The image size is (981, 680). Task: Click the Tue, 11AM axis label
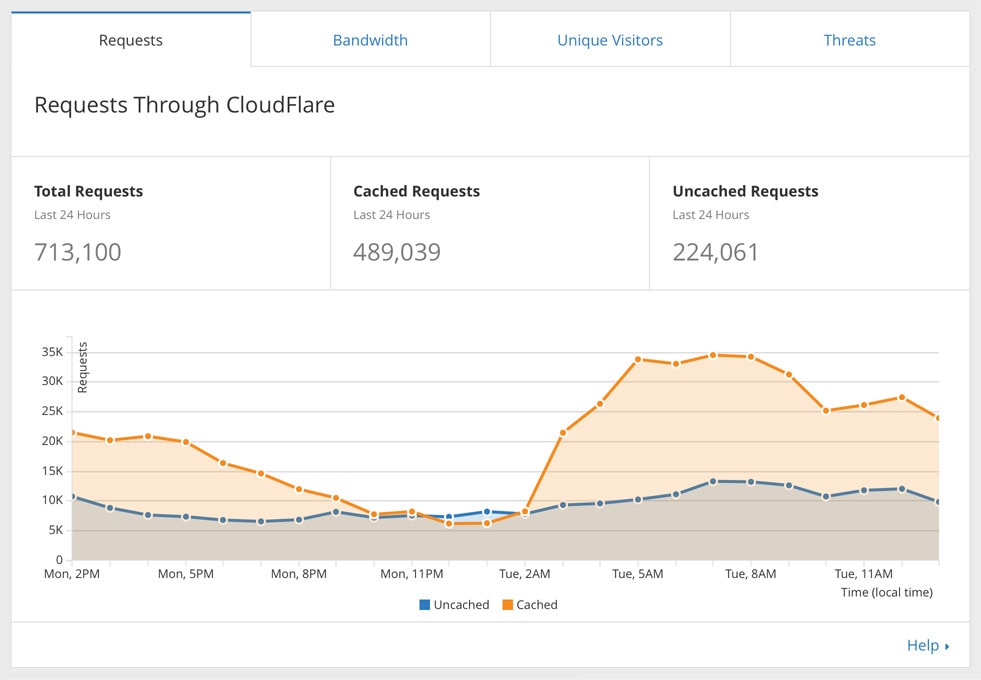point(863,574)
